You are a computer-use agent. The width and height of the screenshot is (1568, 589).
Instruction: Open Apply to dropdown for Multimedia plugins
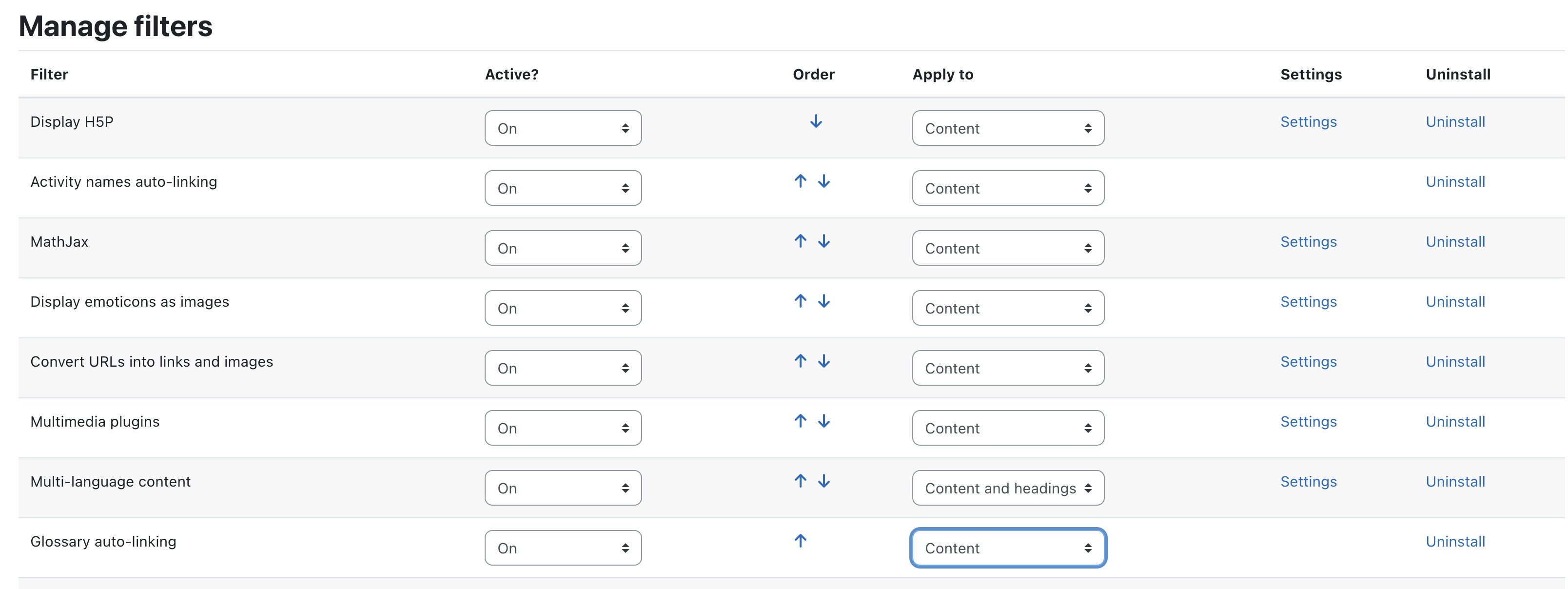coord(1008,428)
